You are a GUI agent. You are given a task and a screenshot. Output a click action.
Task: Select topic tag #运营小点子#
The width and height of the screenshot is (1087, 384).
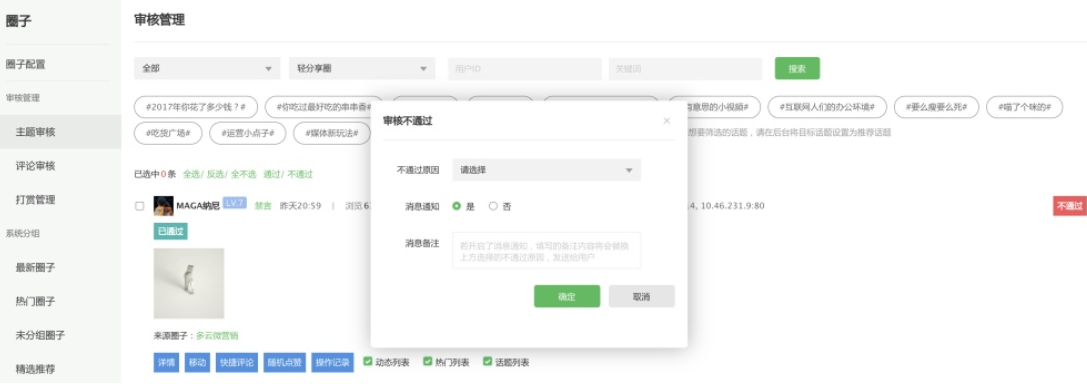247,133
